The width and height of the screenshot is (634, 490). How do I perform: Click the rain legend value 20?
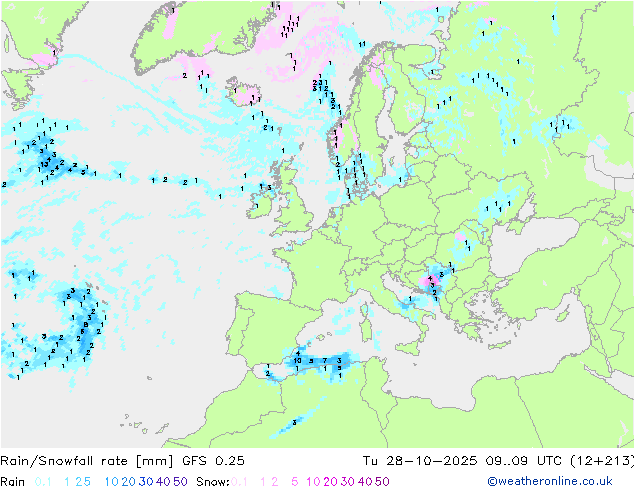[x=129, y=482]
